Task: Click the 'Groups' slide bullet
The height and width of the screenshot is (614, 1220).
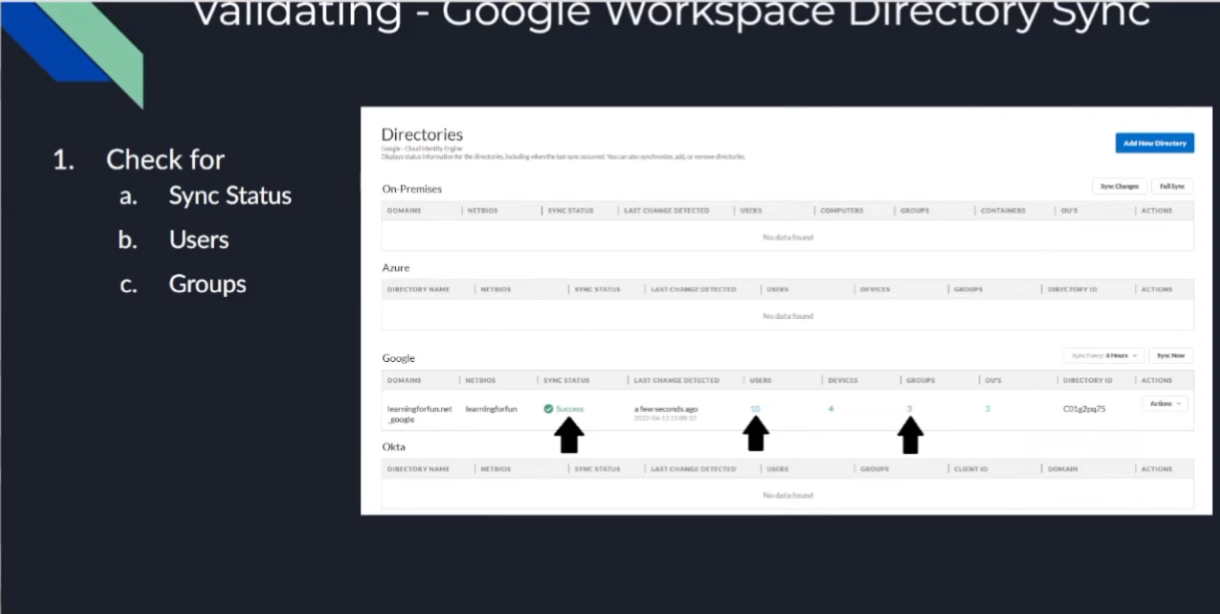Action: [207, 284]
